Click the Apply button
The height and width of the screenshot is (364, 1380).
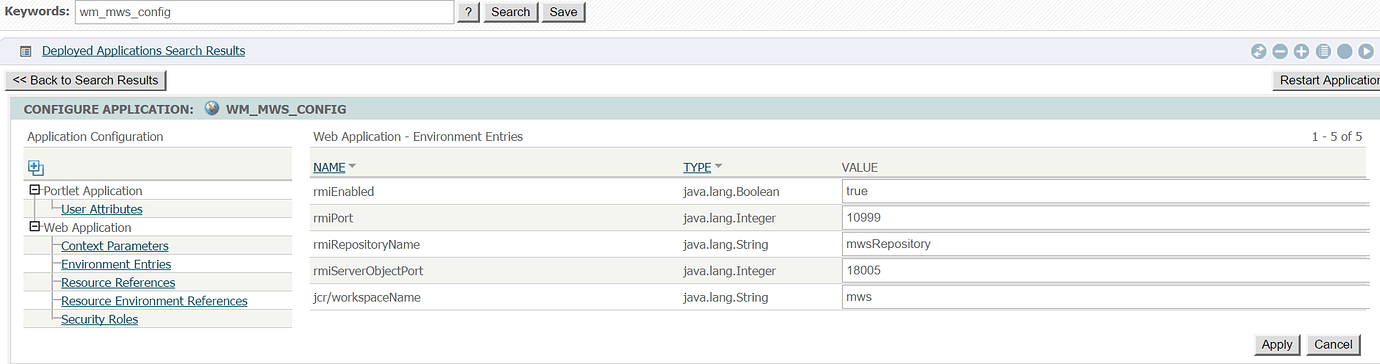point(1277,344)
